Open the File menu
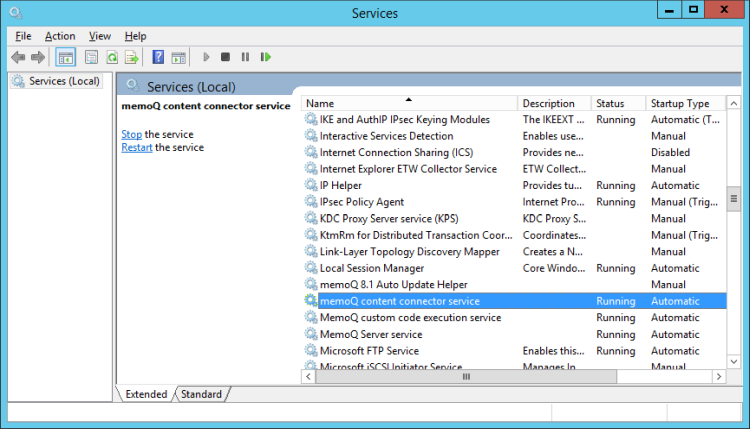Screen dimensions: 750x429 click(x=23, y=36)
